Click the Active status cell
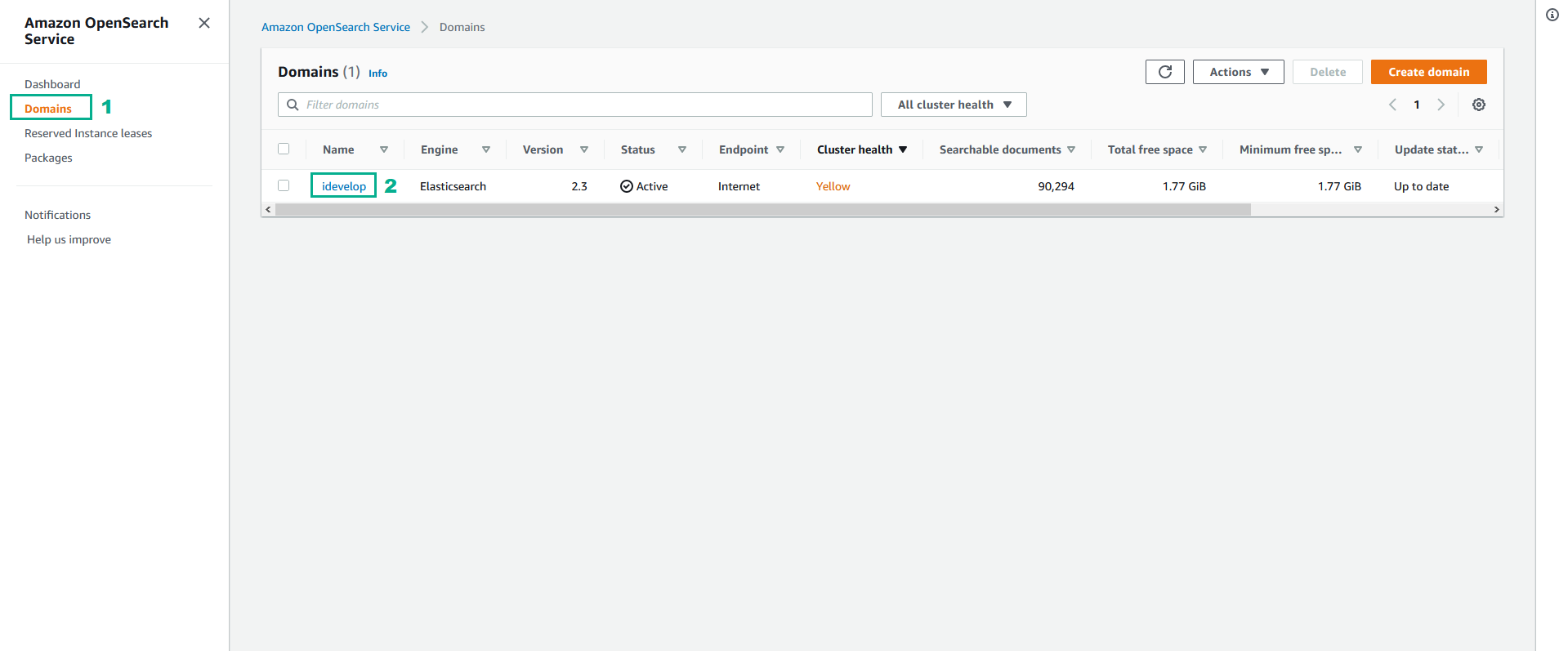1568x651 pixels. pos(644,186)
